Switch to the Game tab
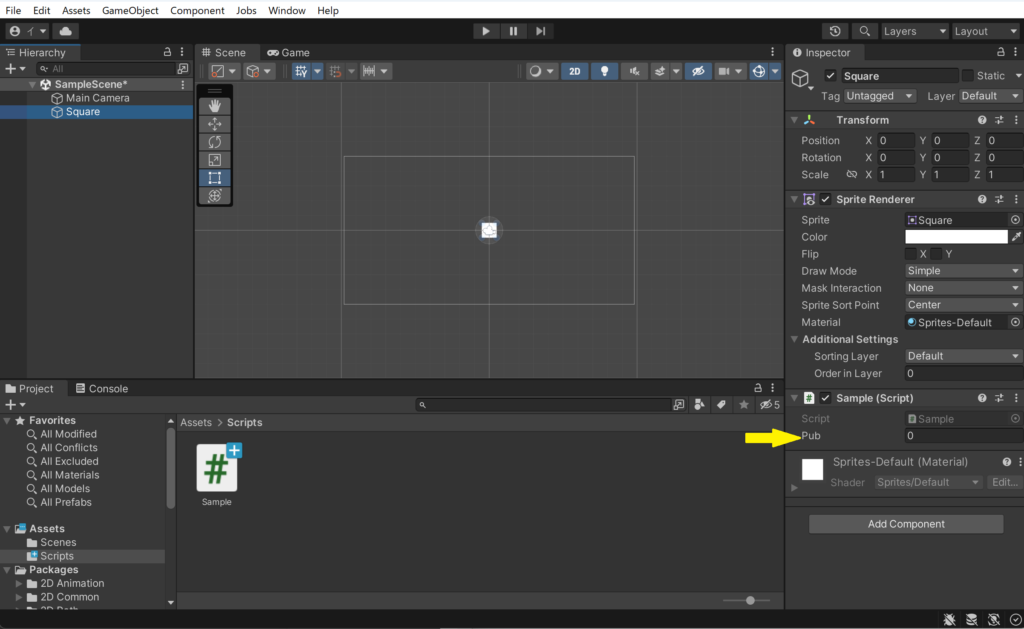Screen dimensions: 1024x629 tap(288, 52)
